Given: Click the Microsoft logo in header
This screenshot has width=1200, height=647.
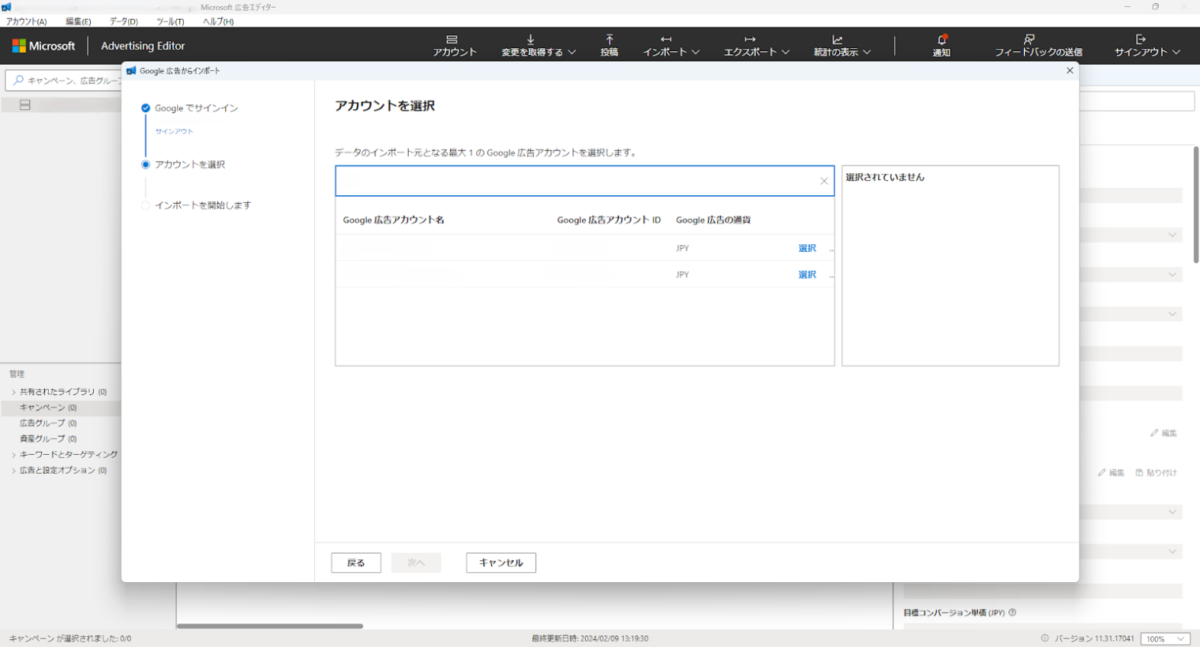Looking at the screenshot, I should pos(43,46).
